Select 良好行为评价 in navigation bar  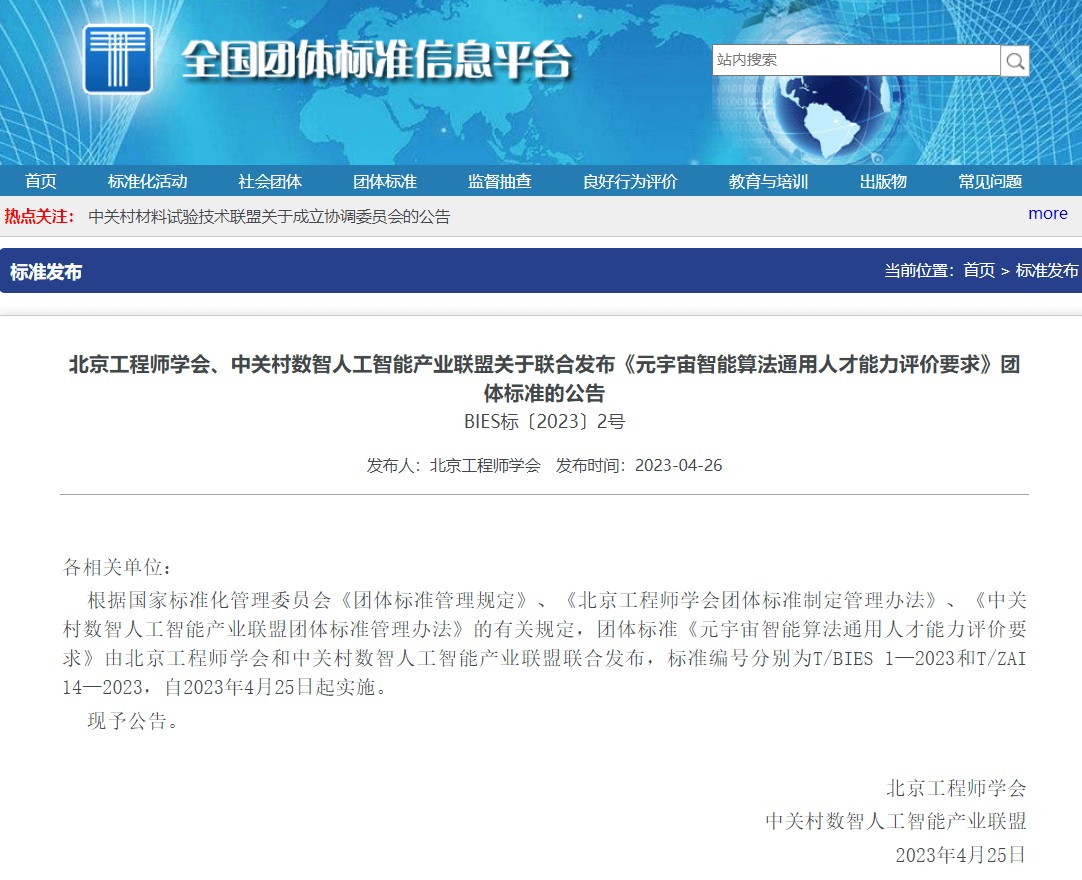point(630,181)
